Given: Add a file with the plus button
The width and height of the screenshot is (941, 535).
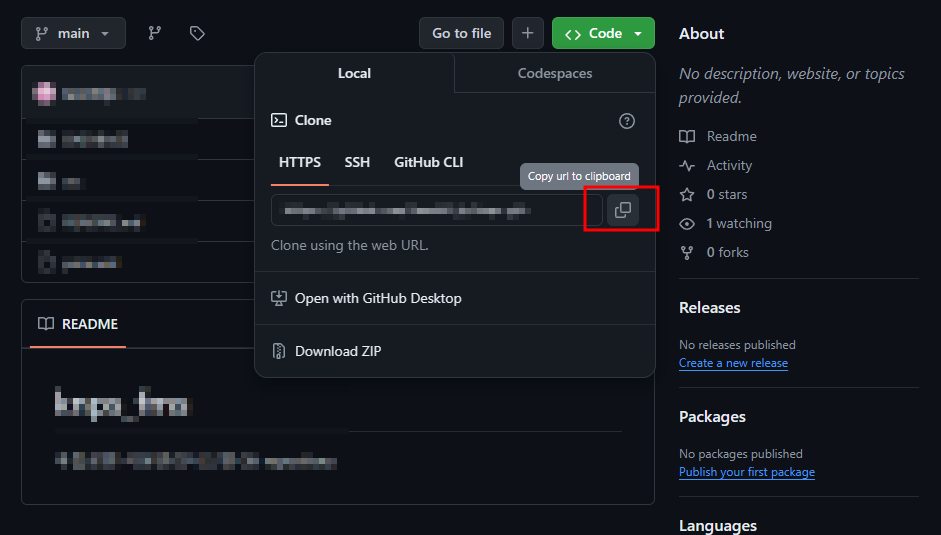Looking at the screenshot, I should pyautogui.click(x=528, y=33).
